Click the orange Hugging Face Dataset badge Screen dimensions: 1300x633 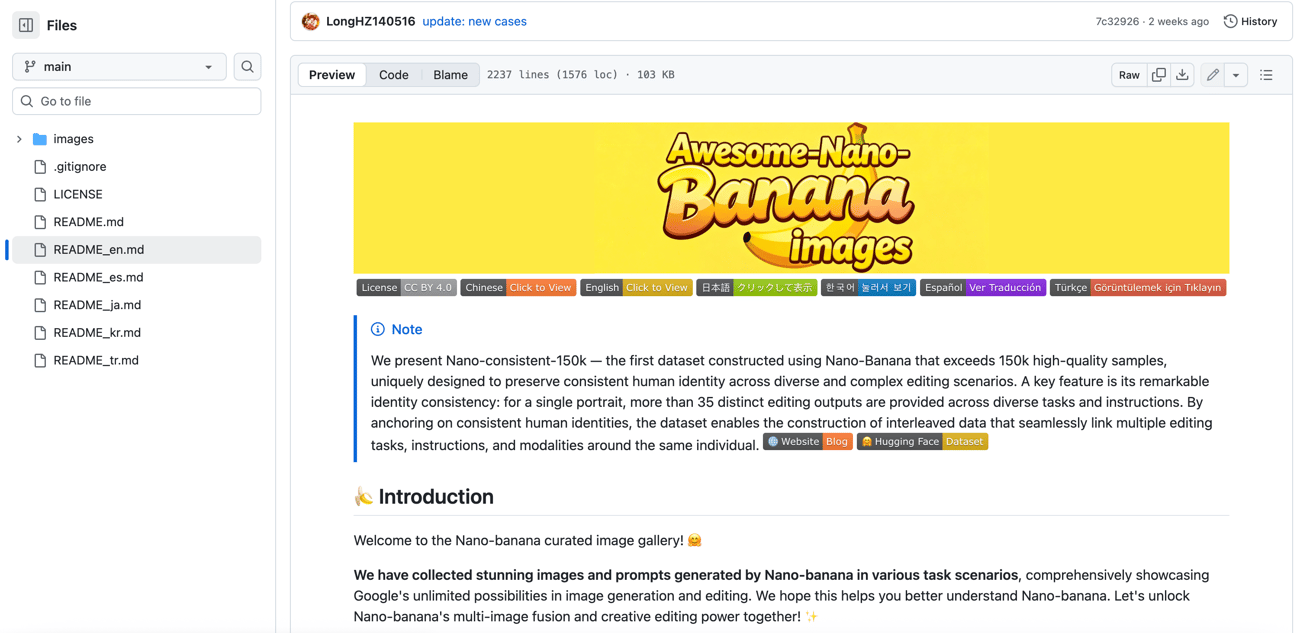(x=922, y=441)
